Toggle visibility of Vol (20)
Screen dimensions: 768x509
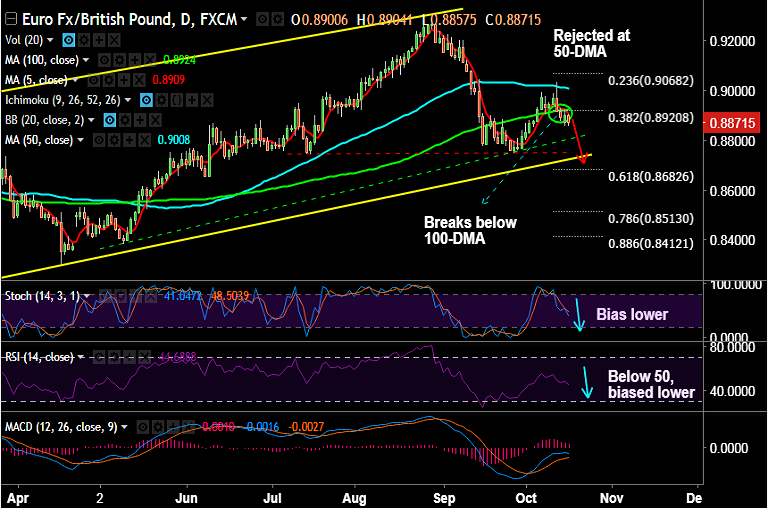[x=69, y=40]
